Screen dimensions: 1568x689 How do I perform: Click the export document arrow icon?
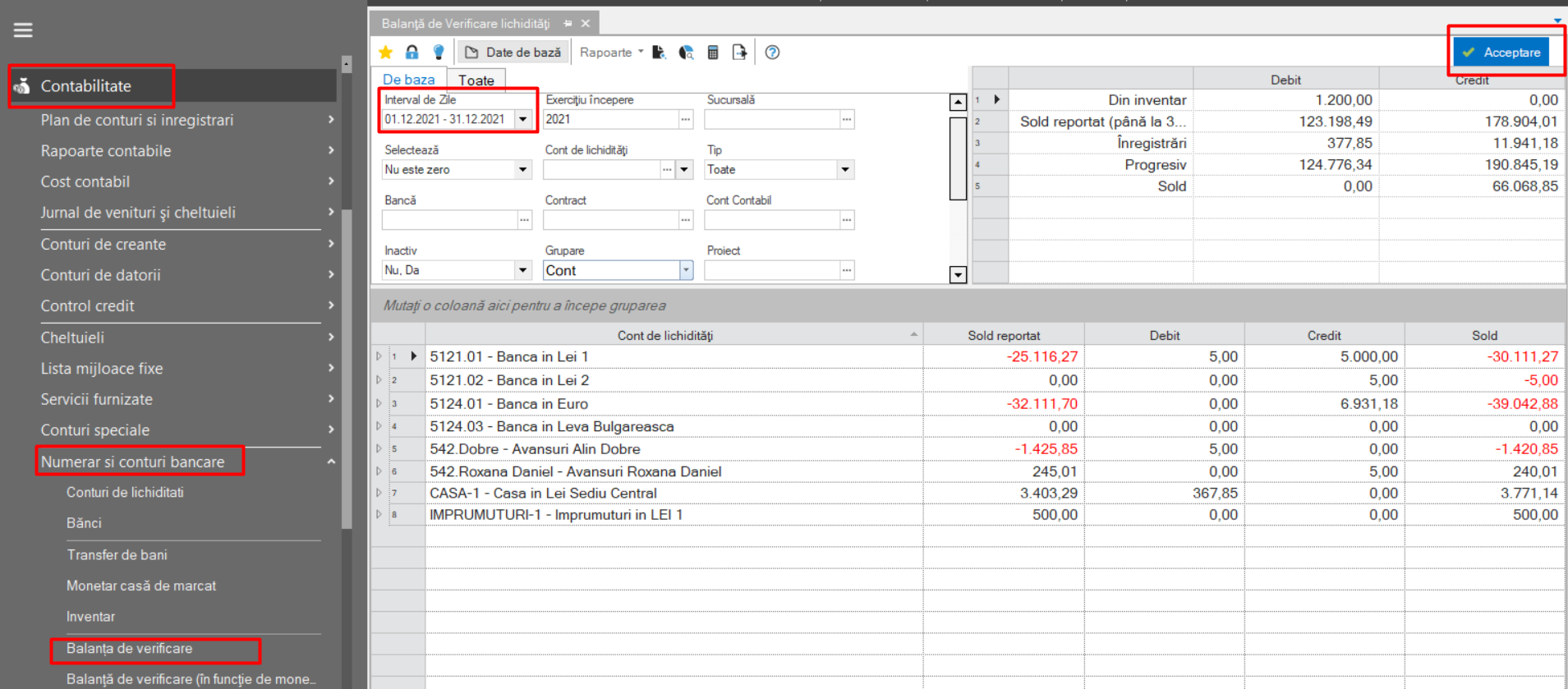[739, 53]
